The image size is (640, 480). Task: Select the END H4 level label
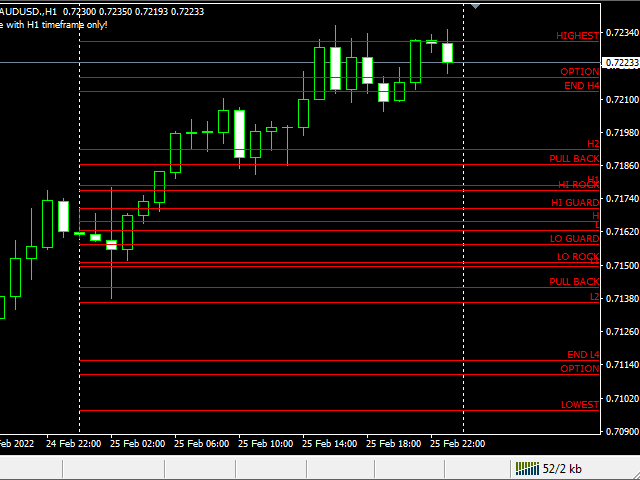tap(581, 86)
